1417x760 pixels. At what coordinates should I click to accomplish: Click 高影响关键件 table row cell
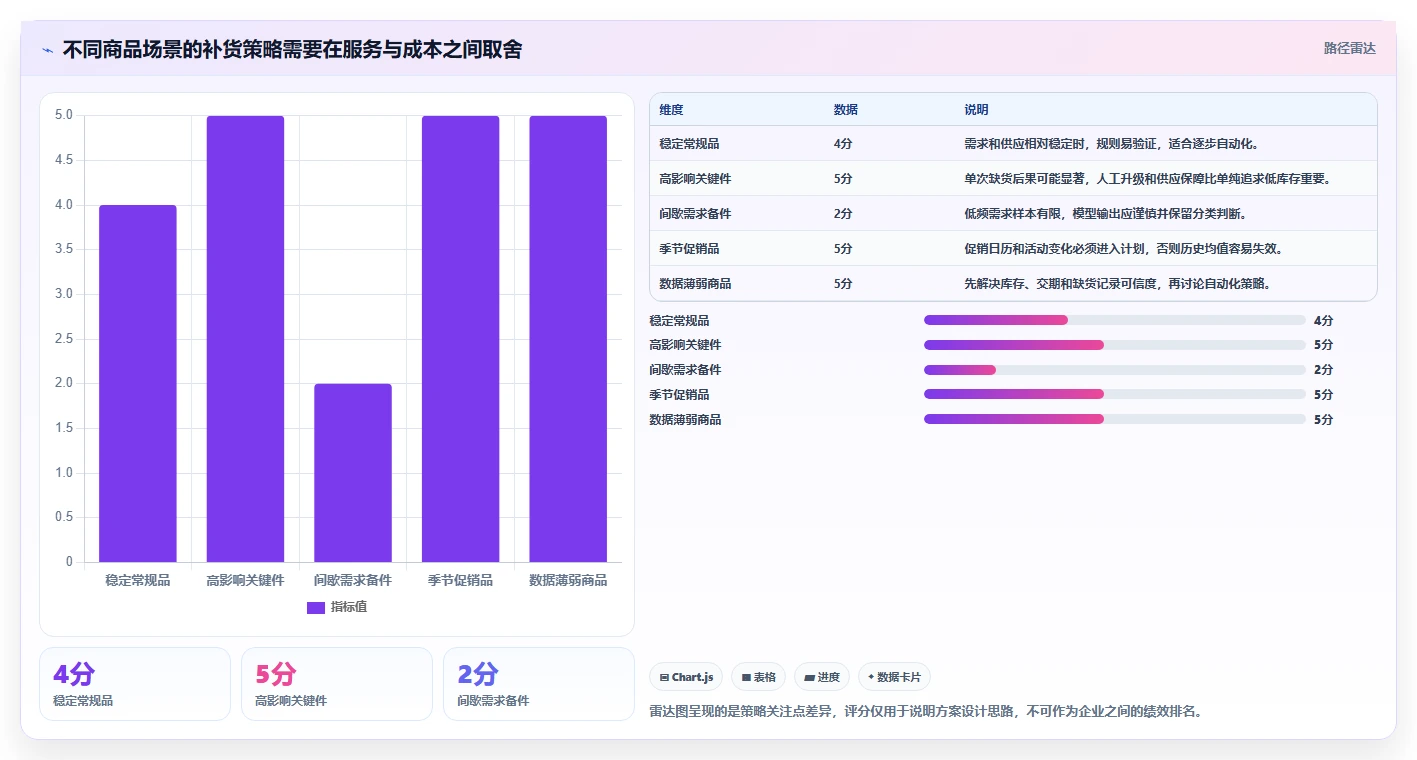click(x=695, y=178)
